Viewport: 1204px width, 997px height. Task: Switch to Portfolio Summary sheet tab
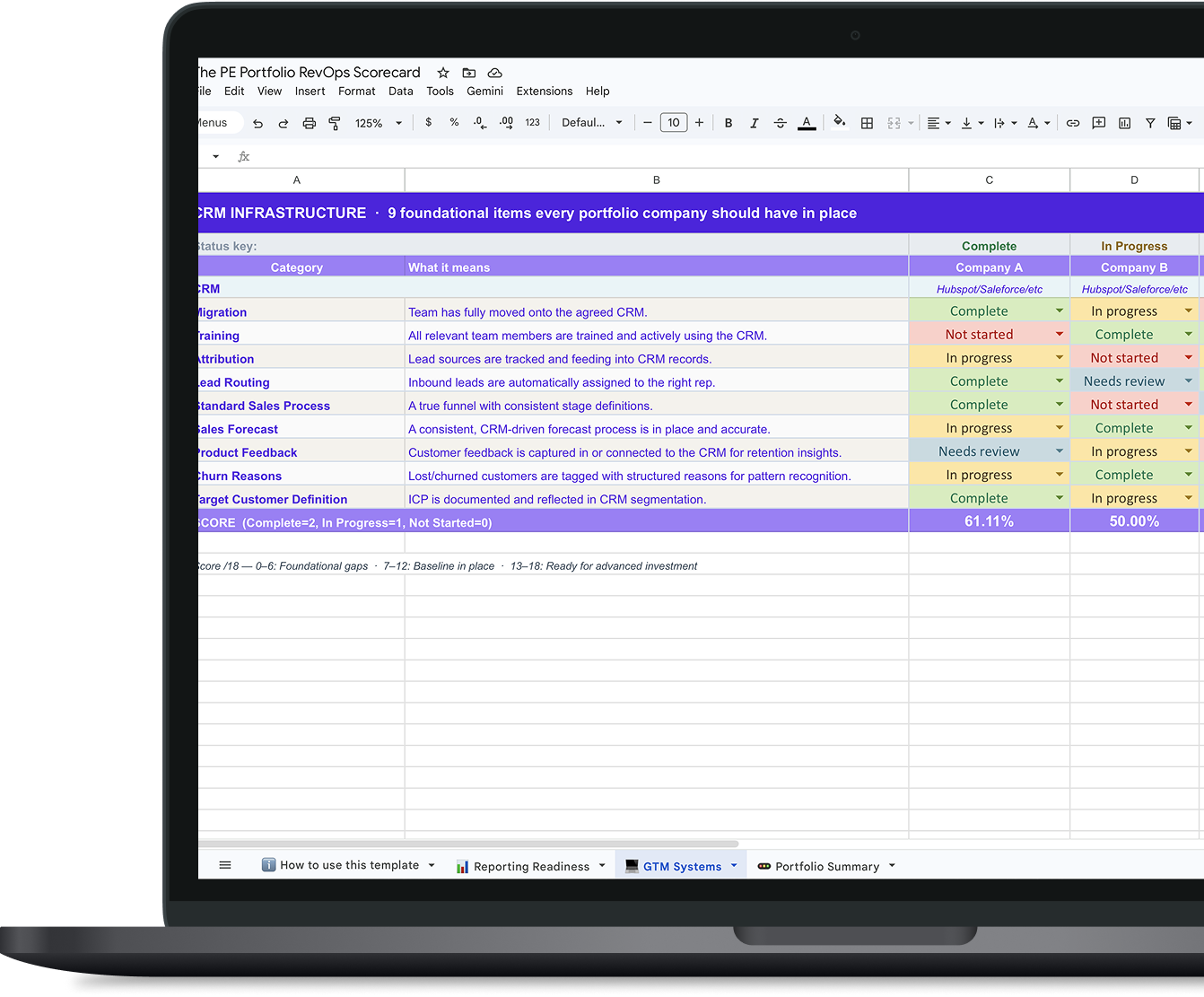(x=827, y=866)
